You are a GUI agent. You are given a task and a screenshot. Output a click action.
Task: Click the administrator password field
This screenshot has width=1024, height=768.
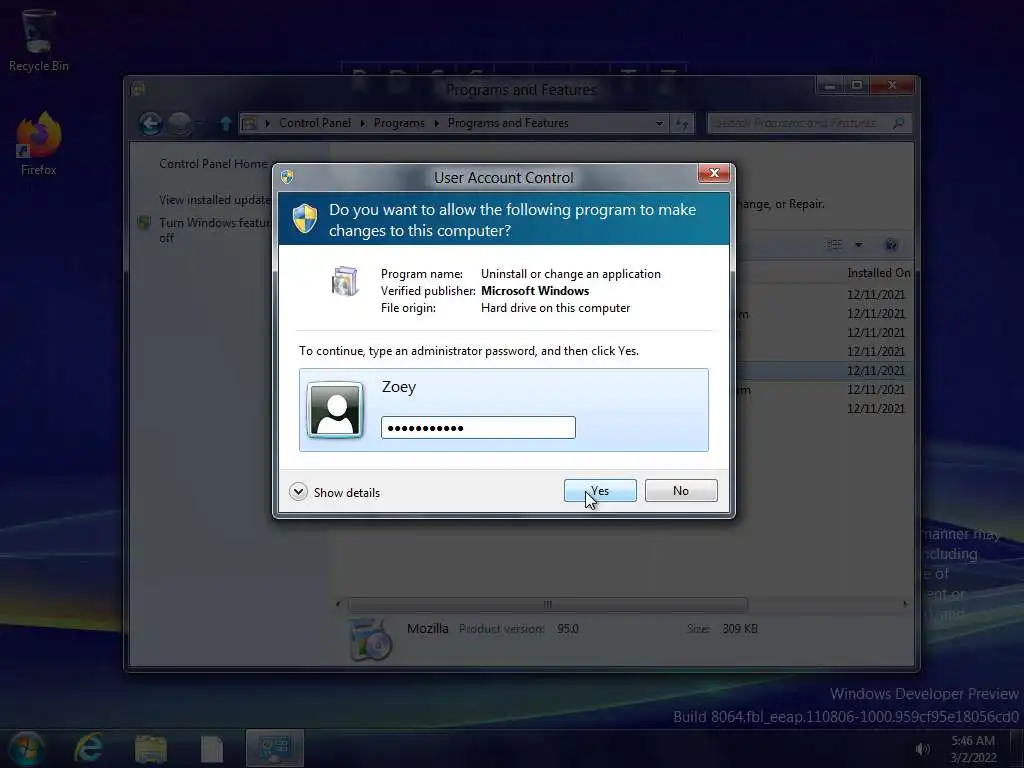coord(478,428)
